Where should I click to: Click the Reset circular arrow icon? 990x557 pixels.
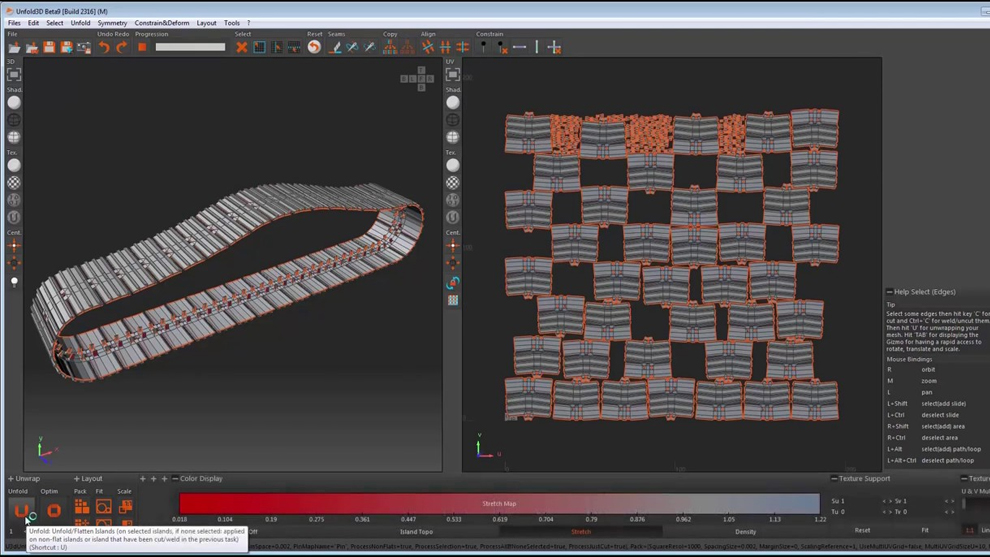coord(314,47)
